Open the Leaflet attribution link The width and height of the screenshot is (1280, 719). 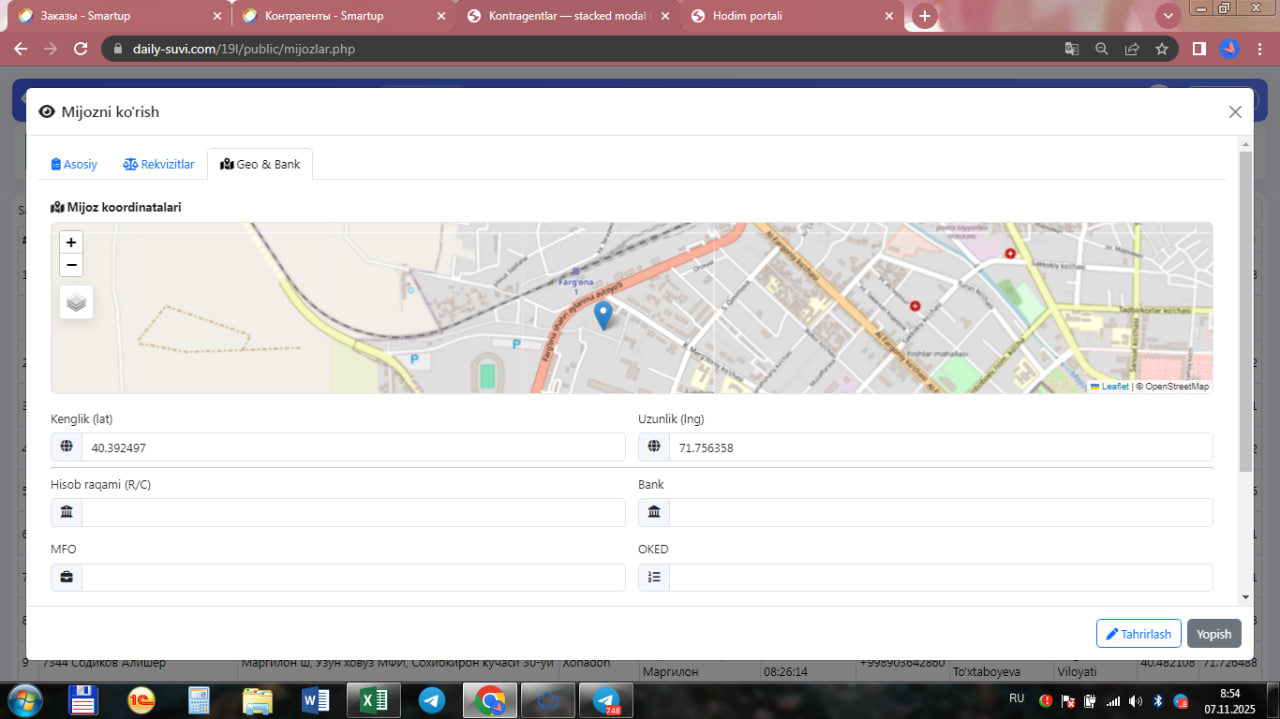tap(1114, 387)
